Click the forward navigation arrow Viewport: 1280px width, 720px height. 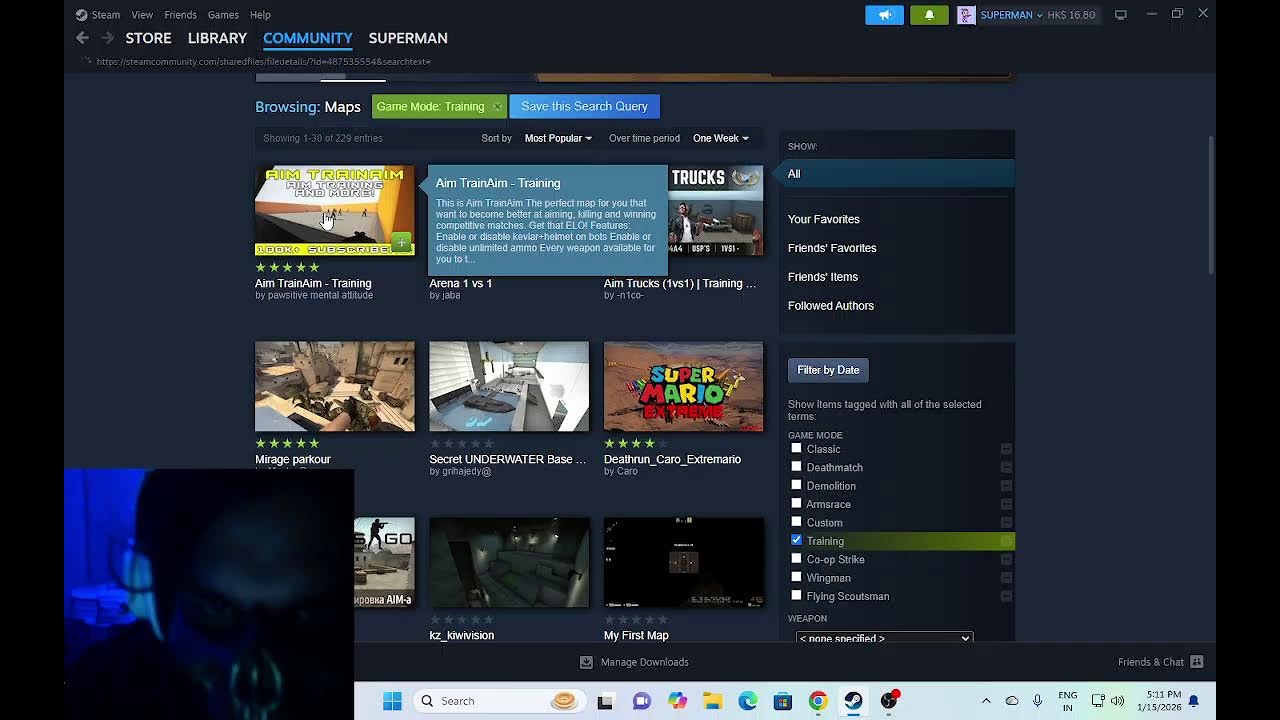107,38
